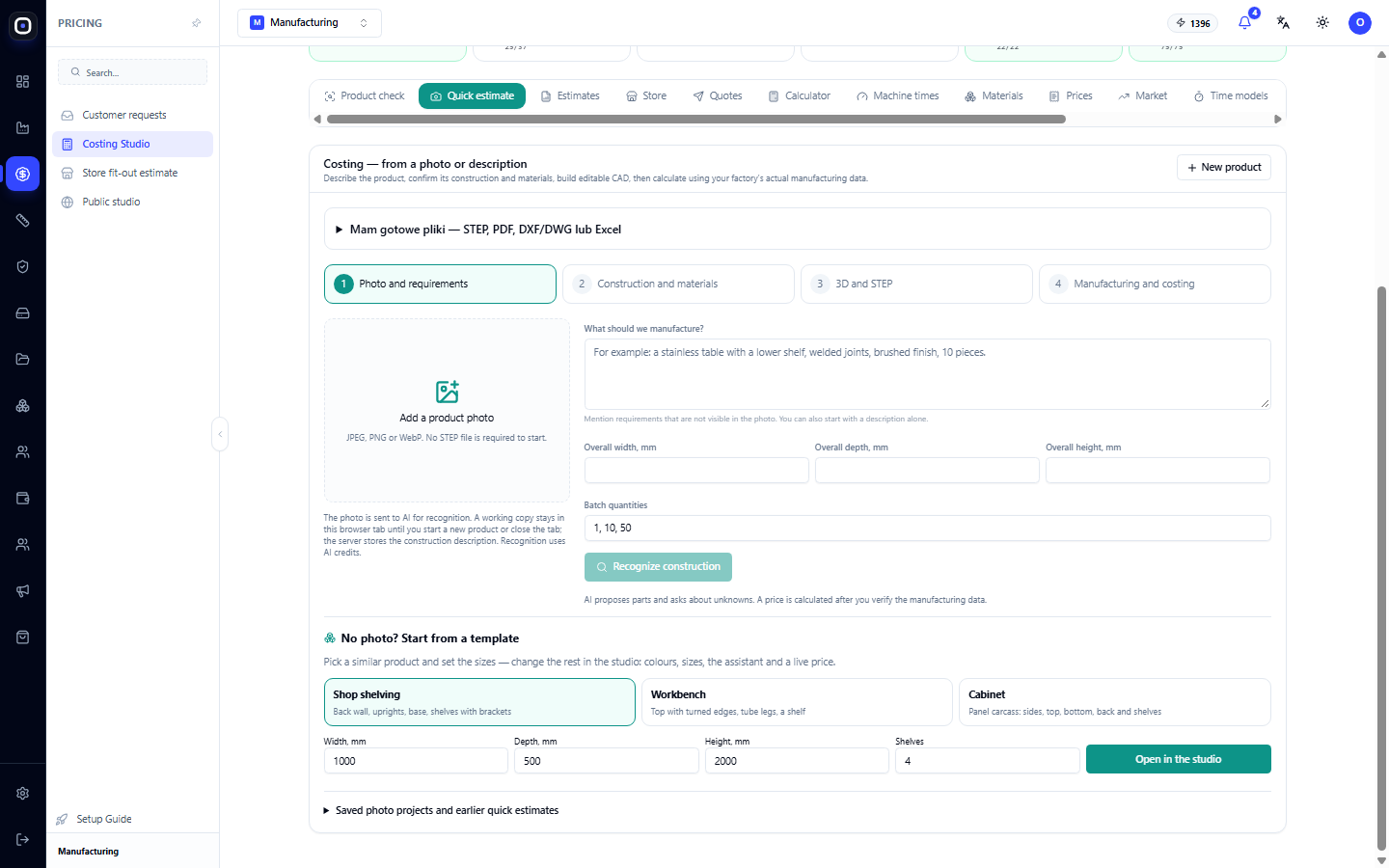The height and width of the screenshot is (868, 1389).
Task: Open the Setup Guide link
Action: click(x=94, y=820)
